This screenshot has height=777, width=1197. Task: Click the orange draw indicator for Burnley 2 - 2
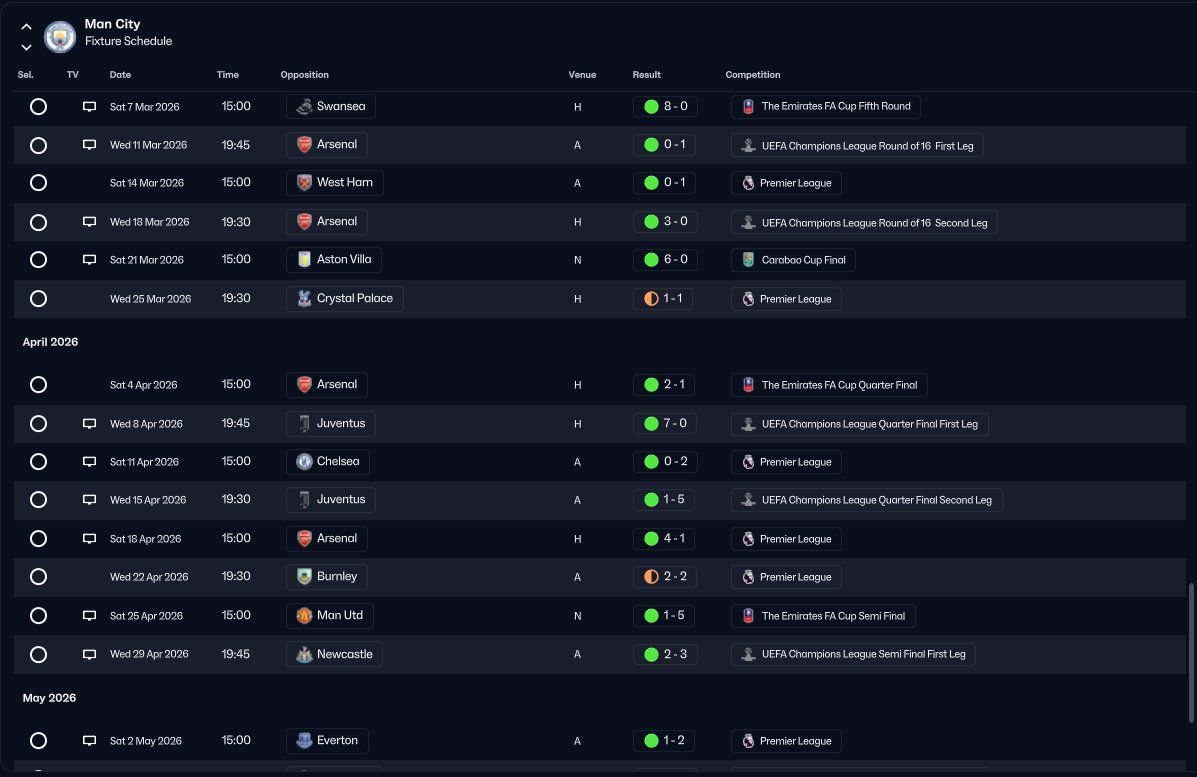coord(651,577)
